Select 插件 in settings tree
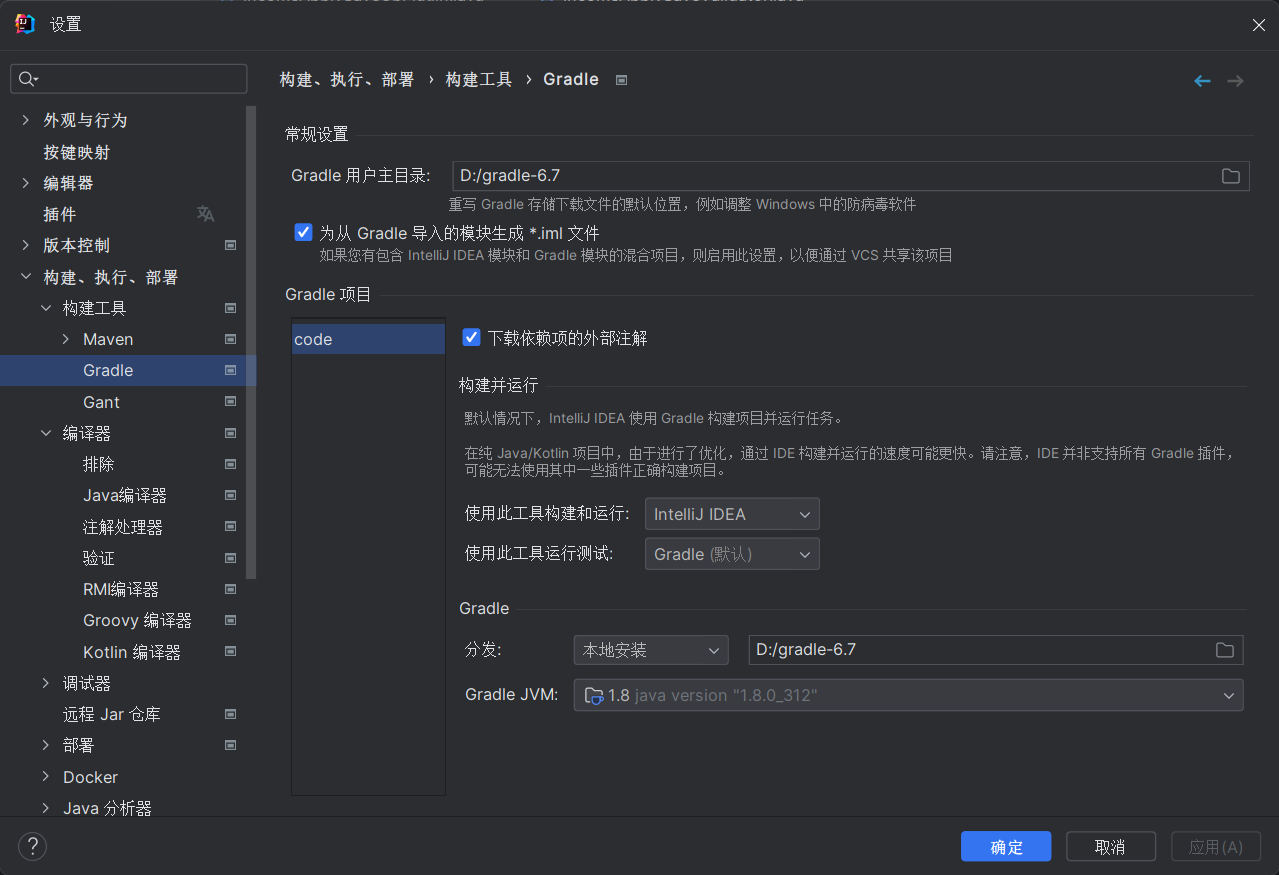1279x875 pixels. pyautogui.click(x=60, y=214)
